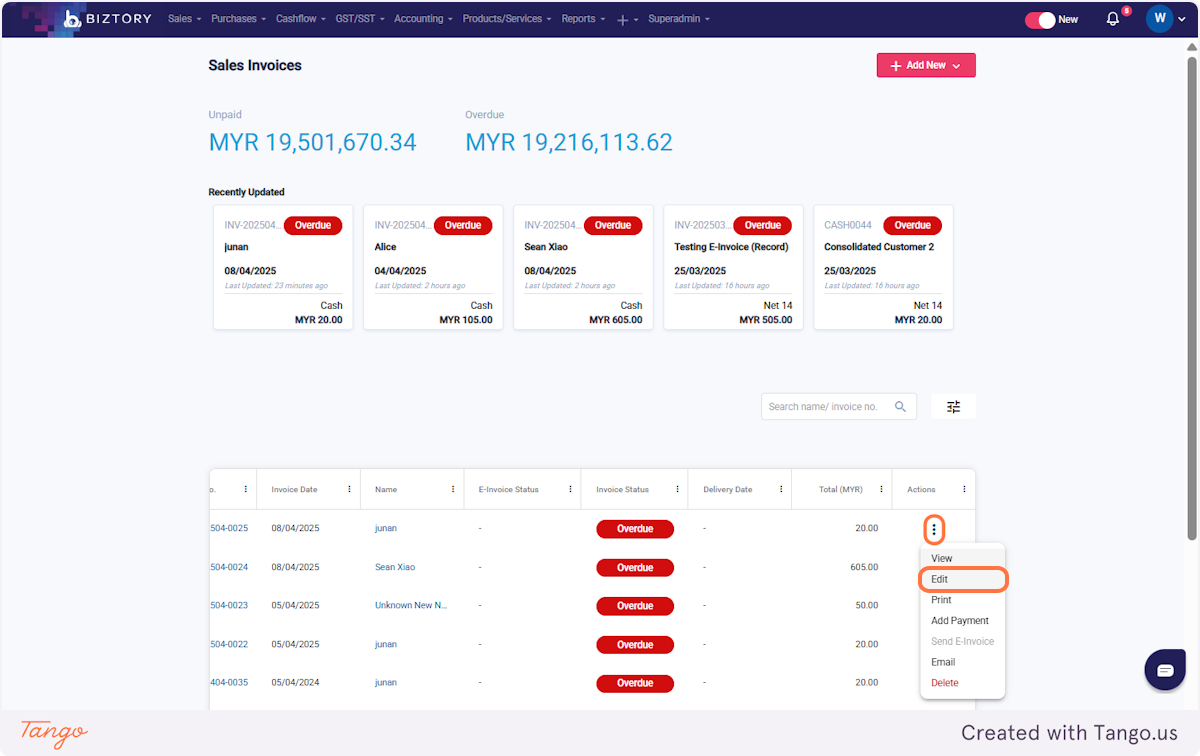
Task: Open invoice link 504-0025
Action: pyautogui.click(x=229, y=528)
